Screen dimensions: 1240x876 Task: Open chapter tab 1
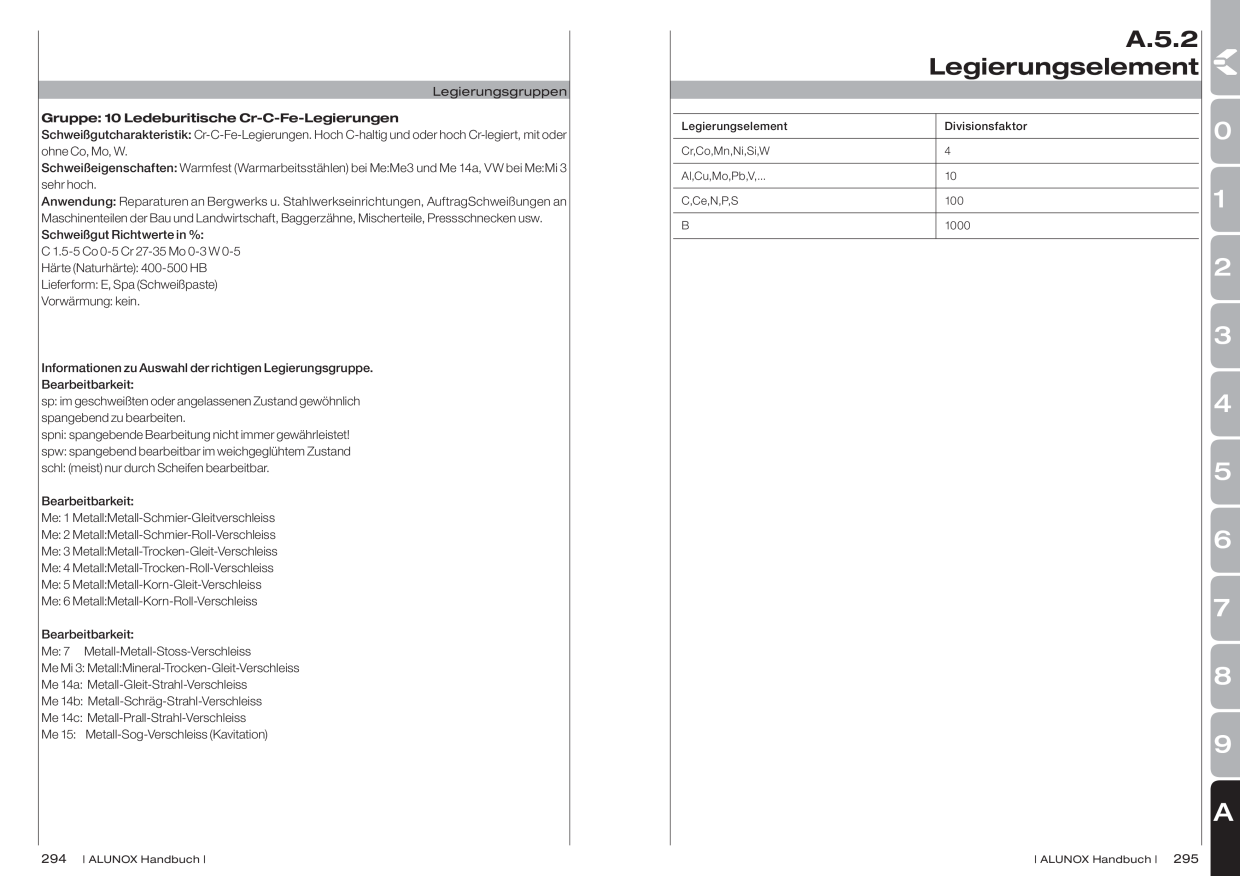[1224, 201]
